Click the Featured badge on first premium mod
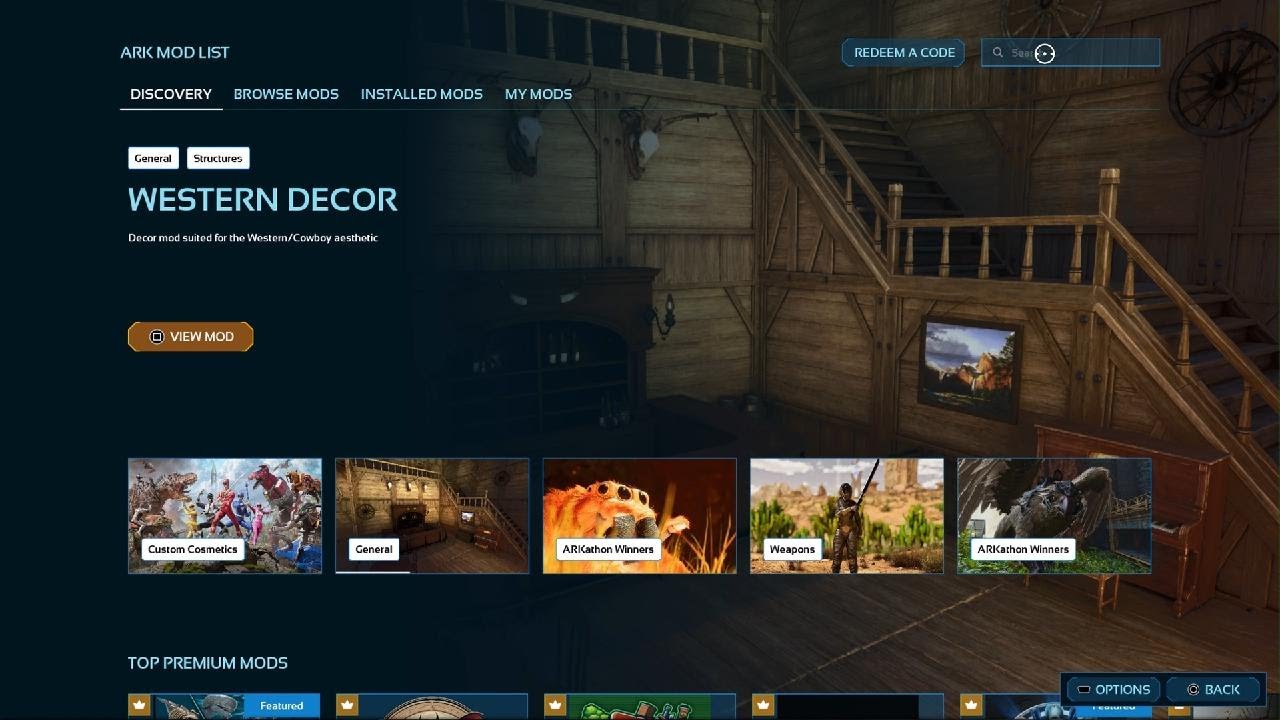 [282, 706]
